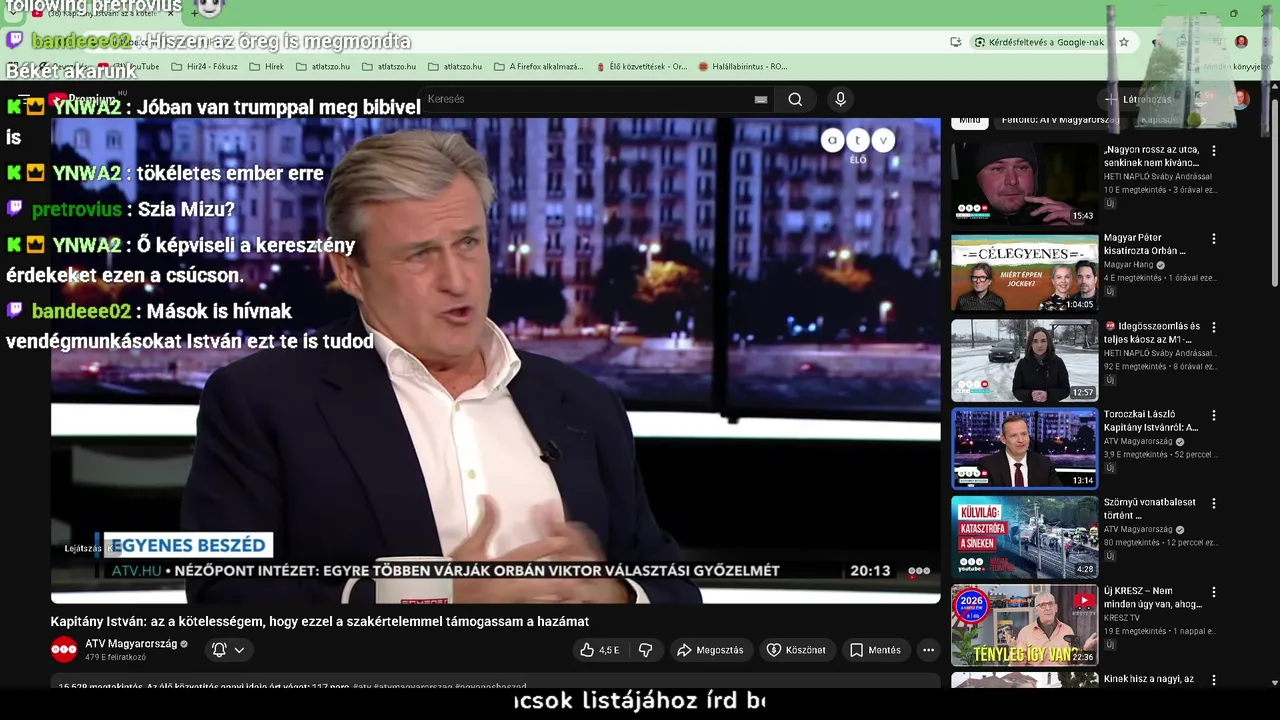This screenshot has width=1280, height=720.
Task: Start voice search with the microphone icon
Action: pos(840,99)
